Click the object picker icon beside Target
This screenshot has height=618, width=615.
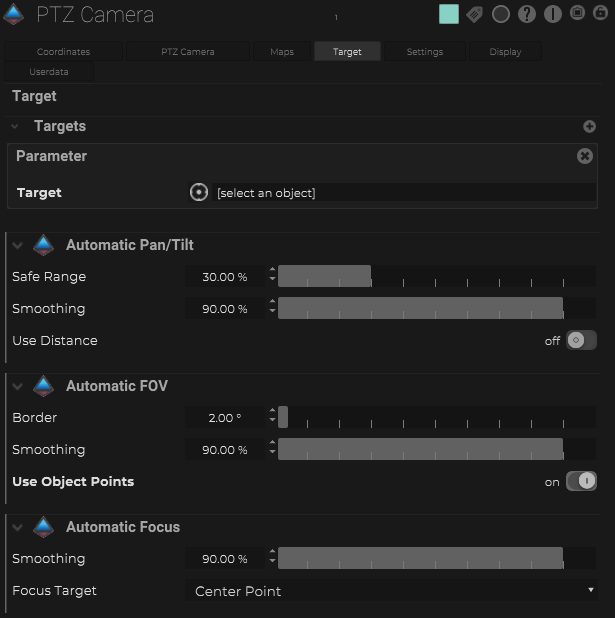(x=199, y=192)
